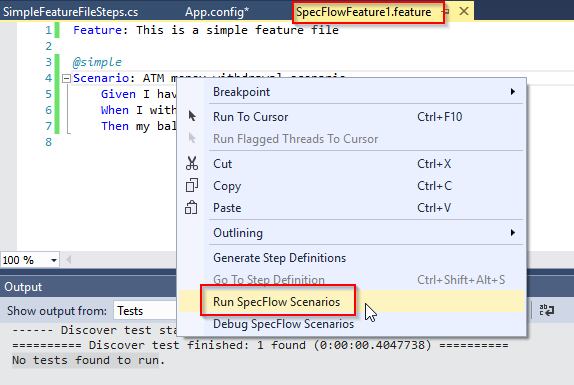Toggle word wrap icon in Output panel

tap(547, 310)
